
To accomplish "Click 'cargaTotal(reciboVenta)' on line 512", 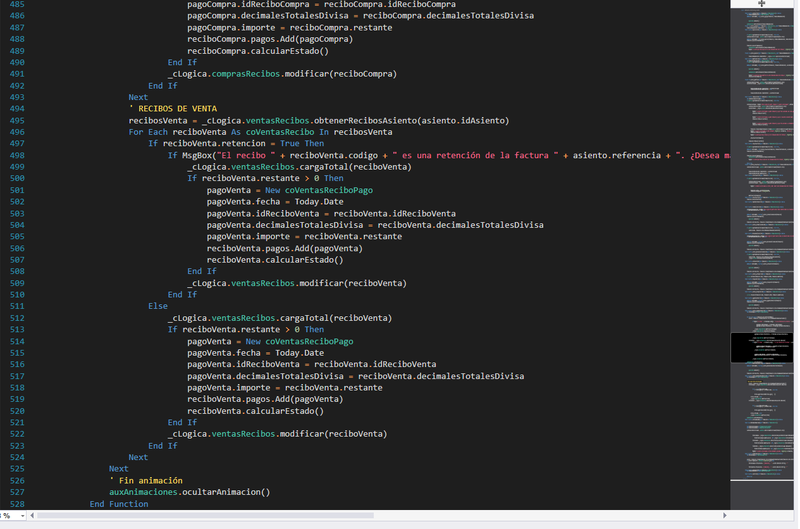I will [336, 318].
